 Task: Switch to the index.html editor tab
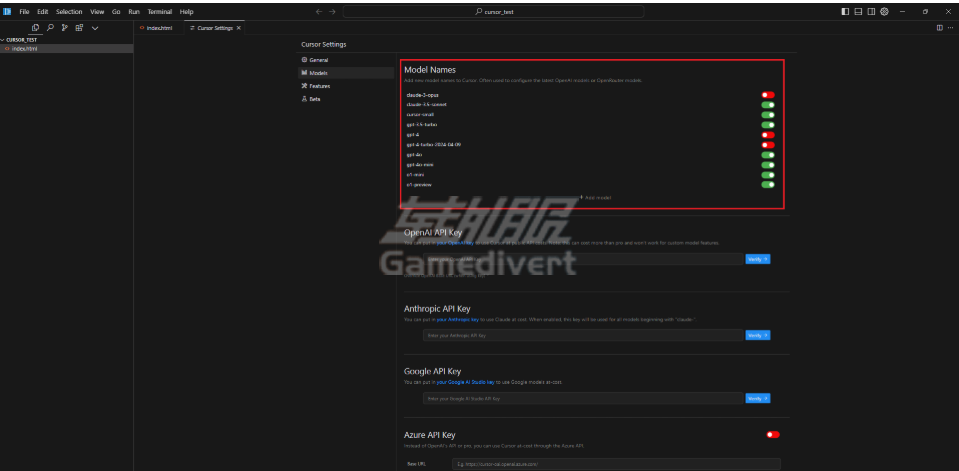pyautogui.click(x=158, y=28)
